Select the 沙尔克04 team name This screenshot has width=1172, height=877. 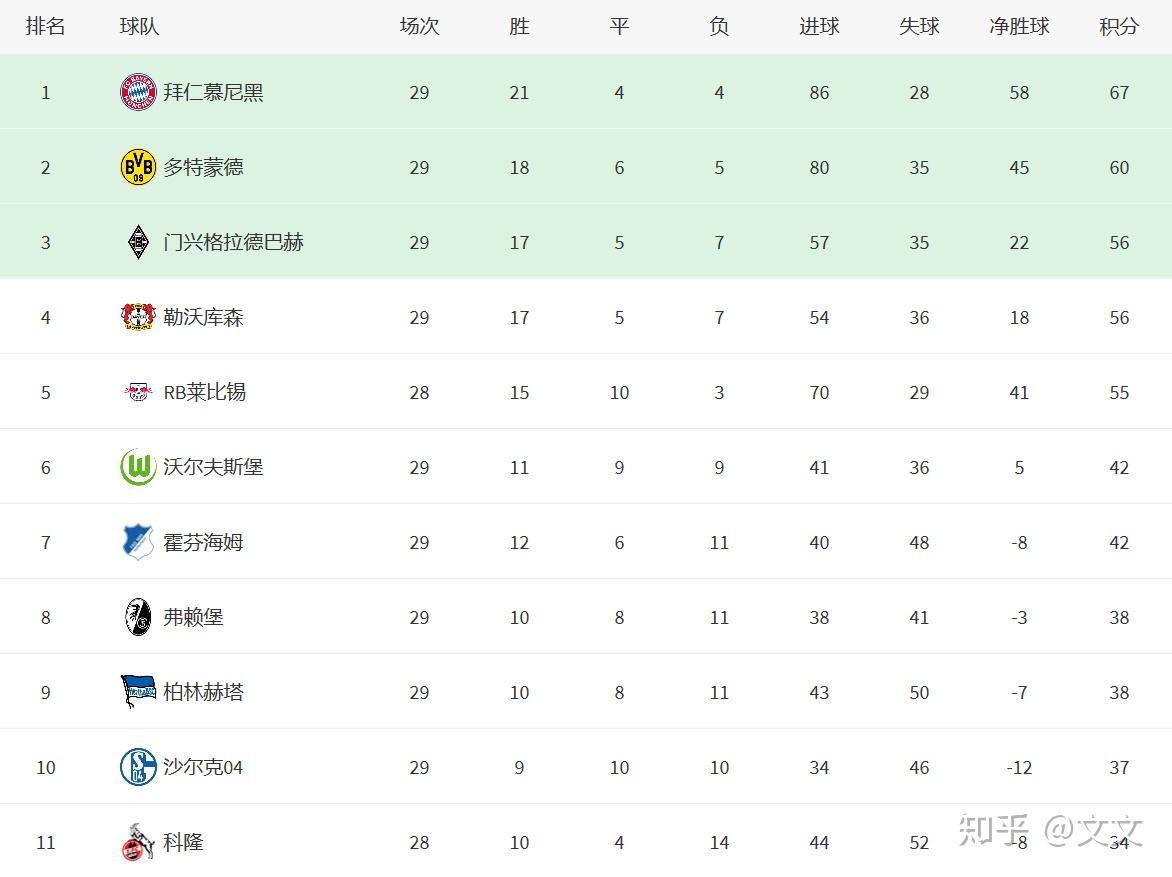click(203, 767)
